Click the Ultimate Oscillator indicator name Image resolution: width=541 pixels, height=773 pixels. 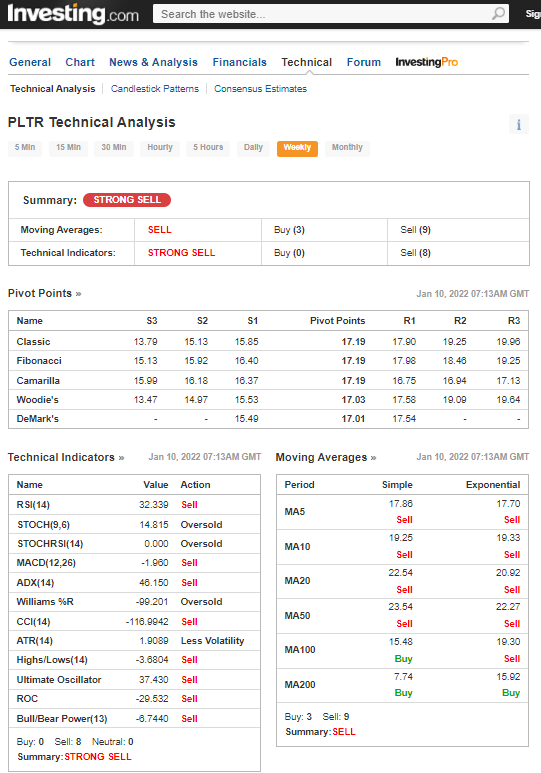(x=59, y=680)
